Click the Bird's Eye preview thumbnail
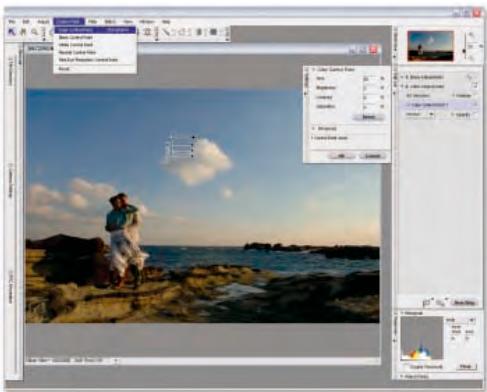Screen dimensions: 487x392 coord(430,46)
